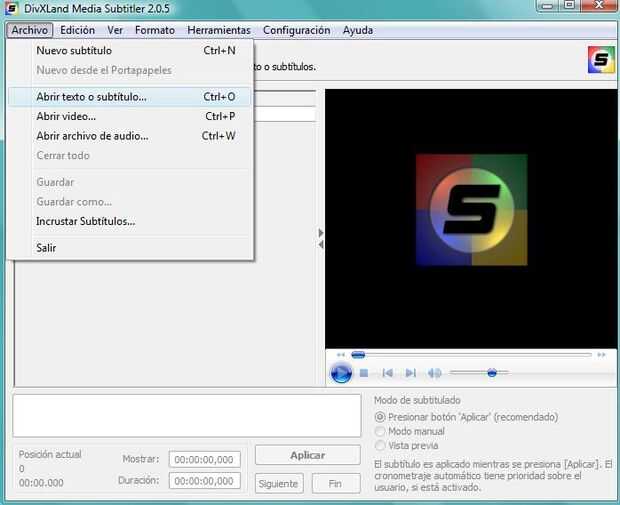Click the grayed Guardar entry
The image size is (620, 505).
pyautogui.click(x=130, y=182)
